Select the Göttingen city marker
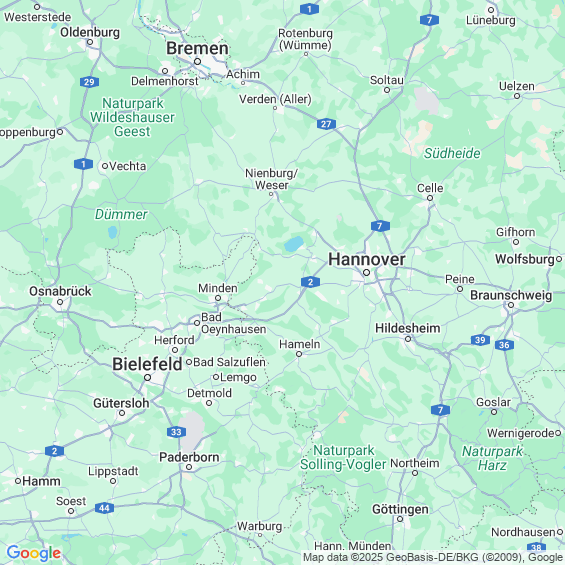 (400, 519)
